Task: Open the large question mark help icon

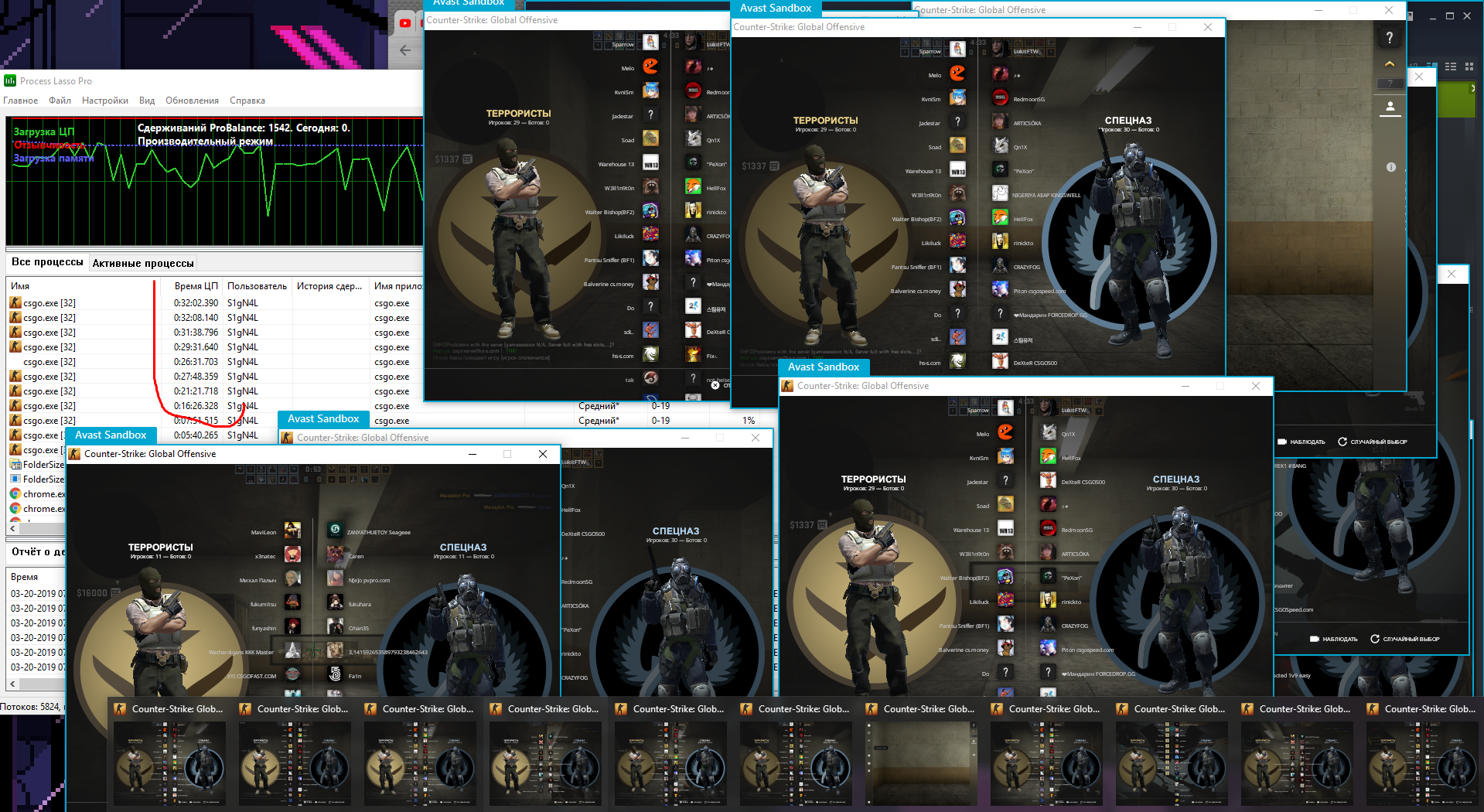Action: point(1390,37)
